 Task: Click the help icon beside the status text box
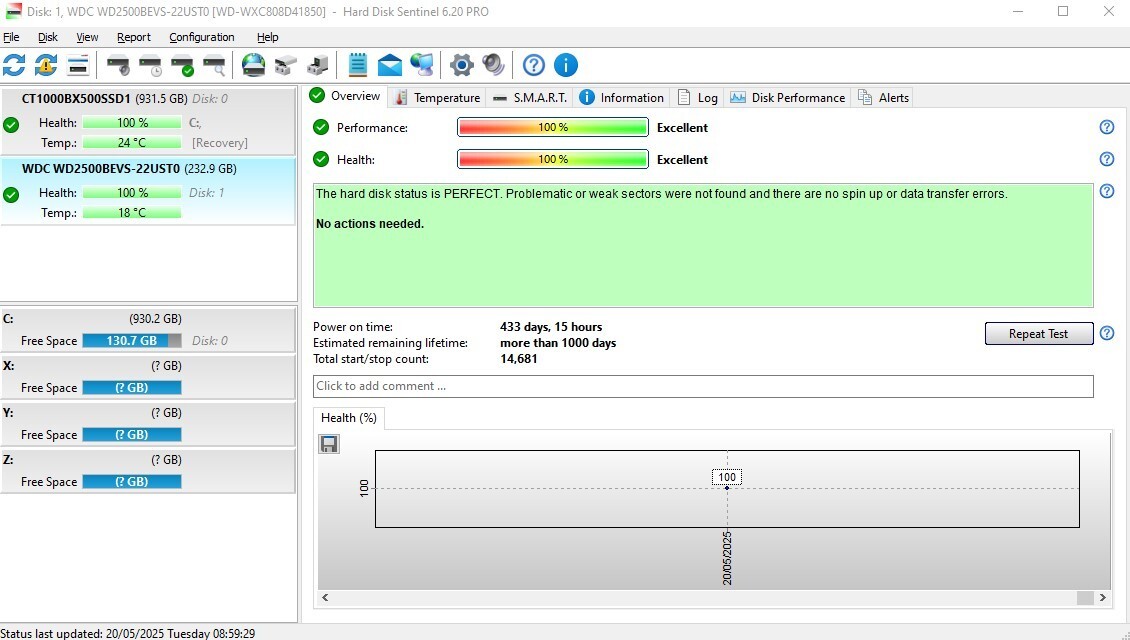(x=1107, y=192)
